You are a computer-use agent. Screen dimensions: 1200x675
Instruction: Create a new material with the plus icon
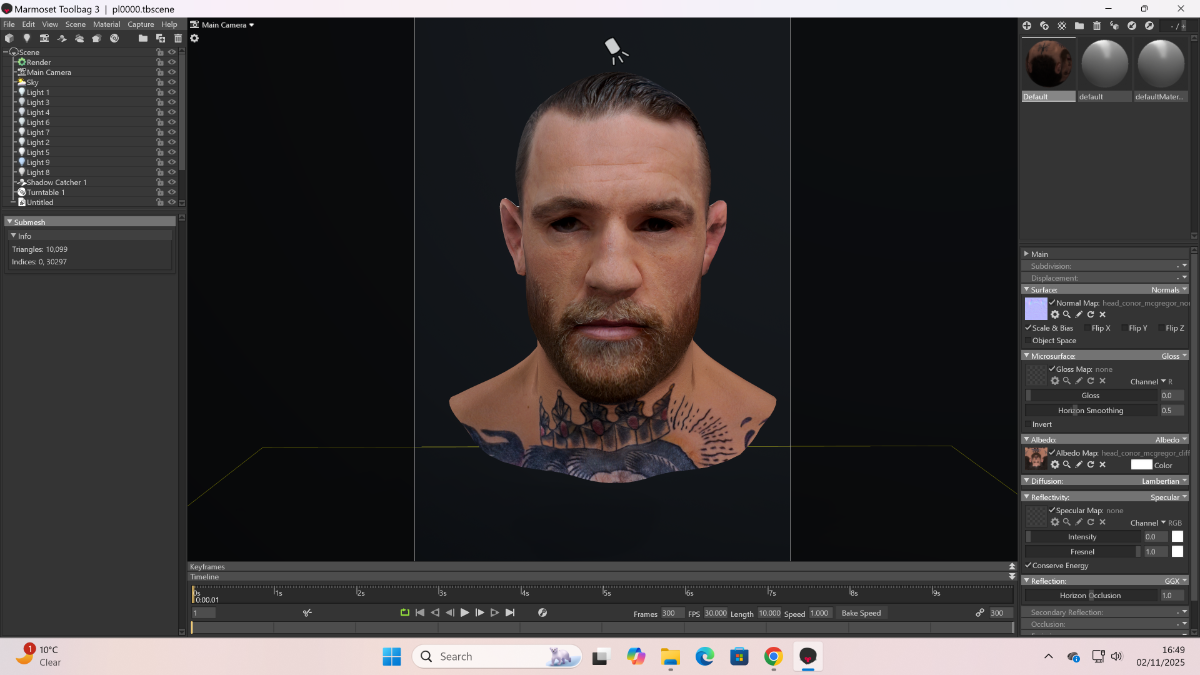click(1026, 26)
